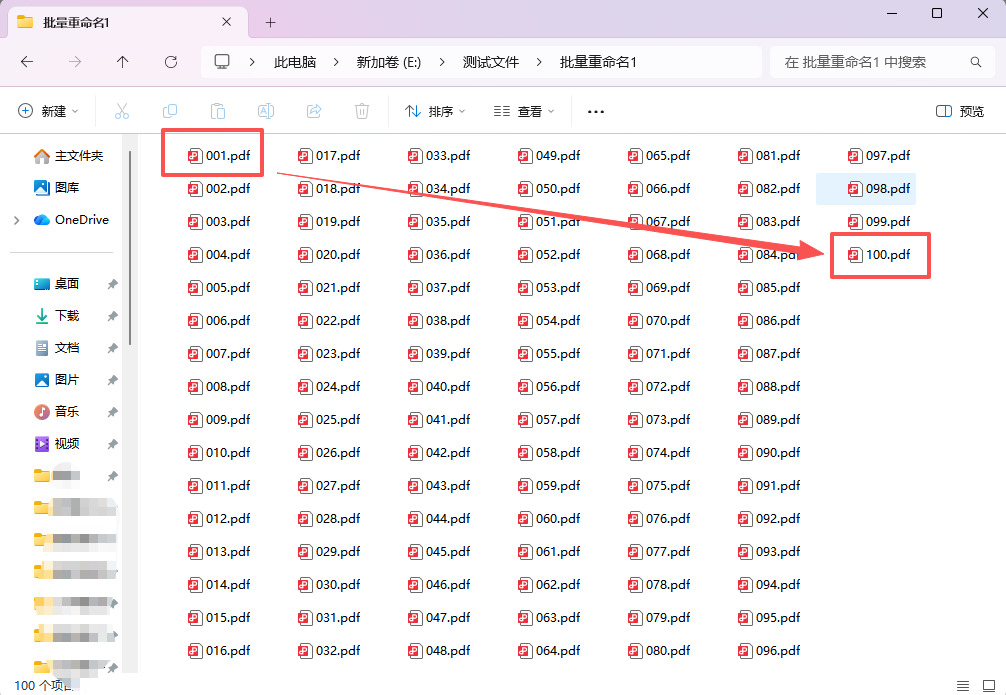Open the 排序 sort dropdown
This screenshot has width=1006, height=695.
[435, 111]
